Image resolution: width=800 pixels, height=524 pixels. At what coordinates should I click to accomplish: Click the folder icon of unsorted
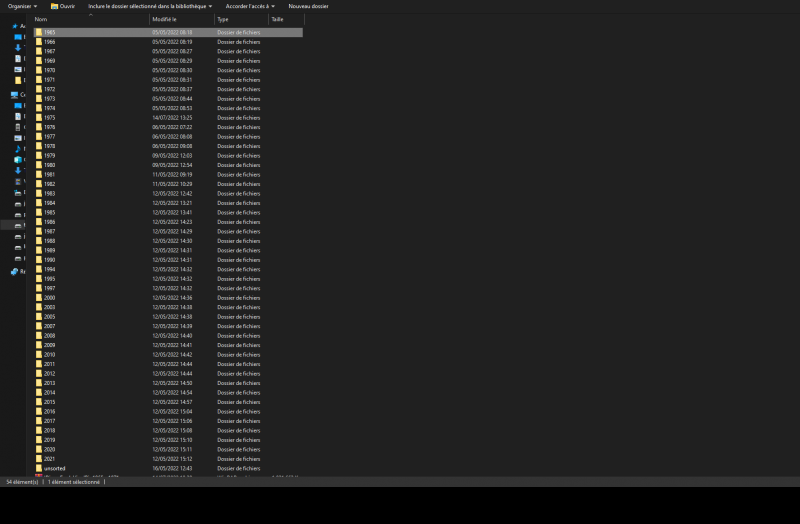pos(39,468)
